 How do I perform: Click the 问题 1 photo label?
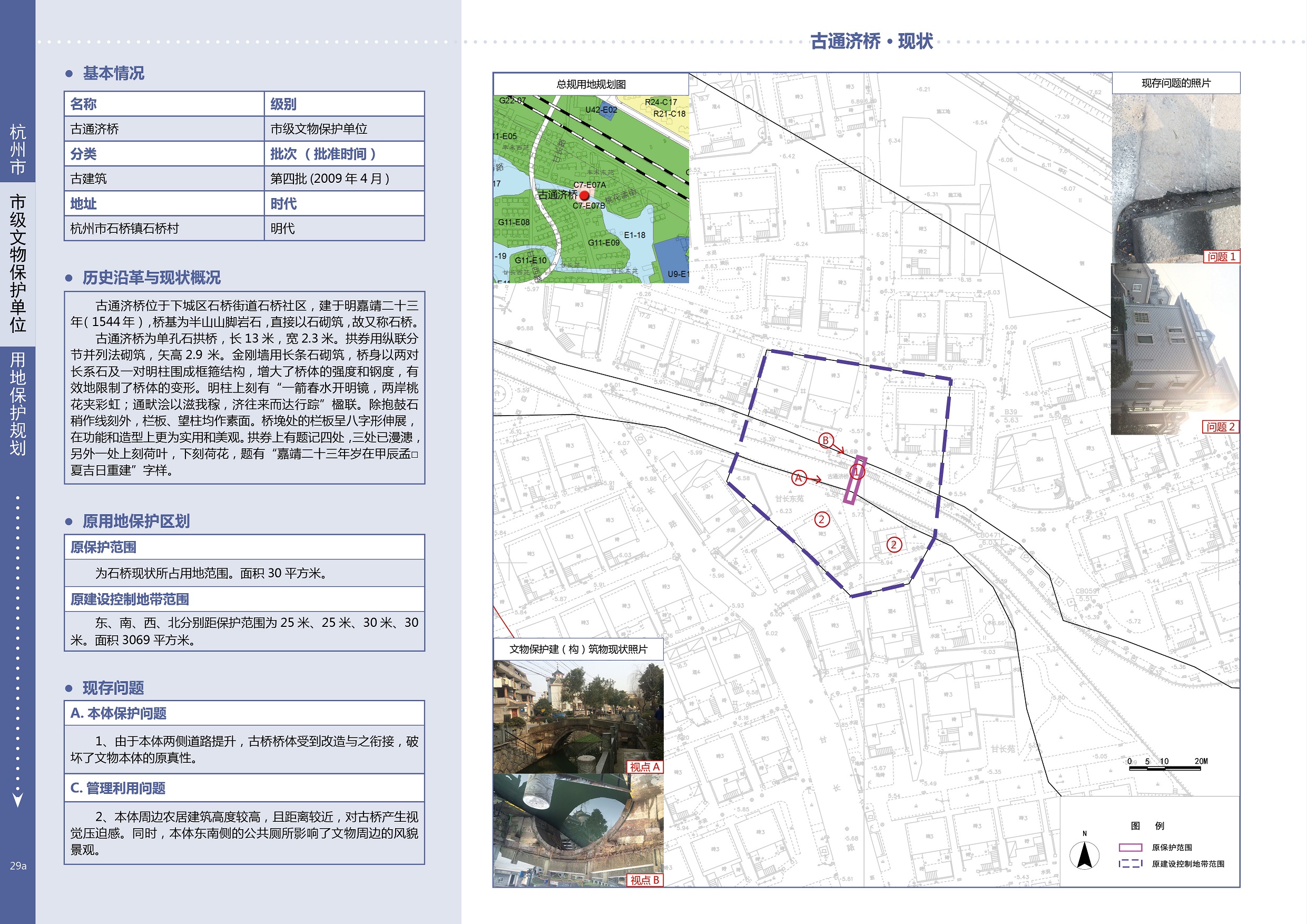1221,257
